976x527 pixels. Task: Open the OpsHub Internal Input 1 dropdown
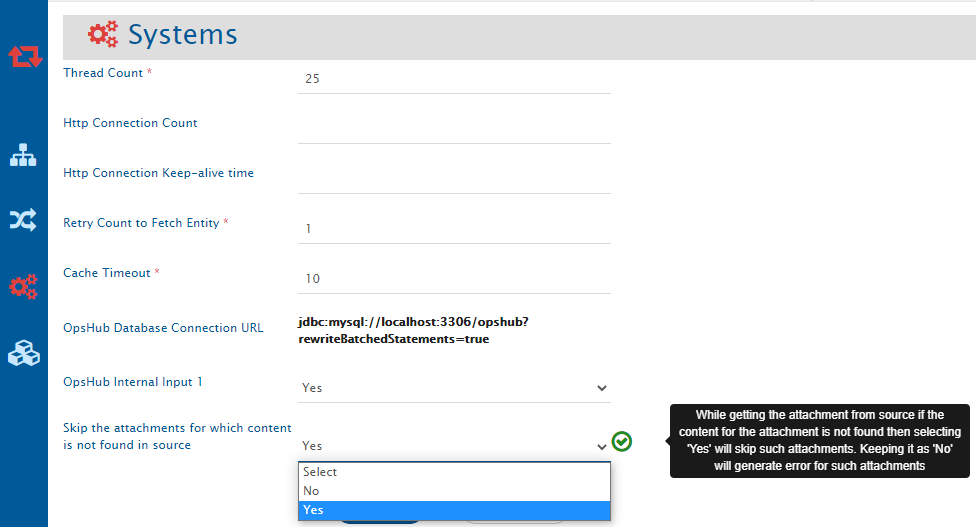click(454, 387)
